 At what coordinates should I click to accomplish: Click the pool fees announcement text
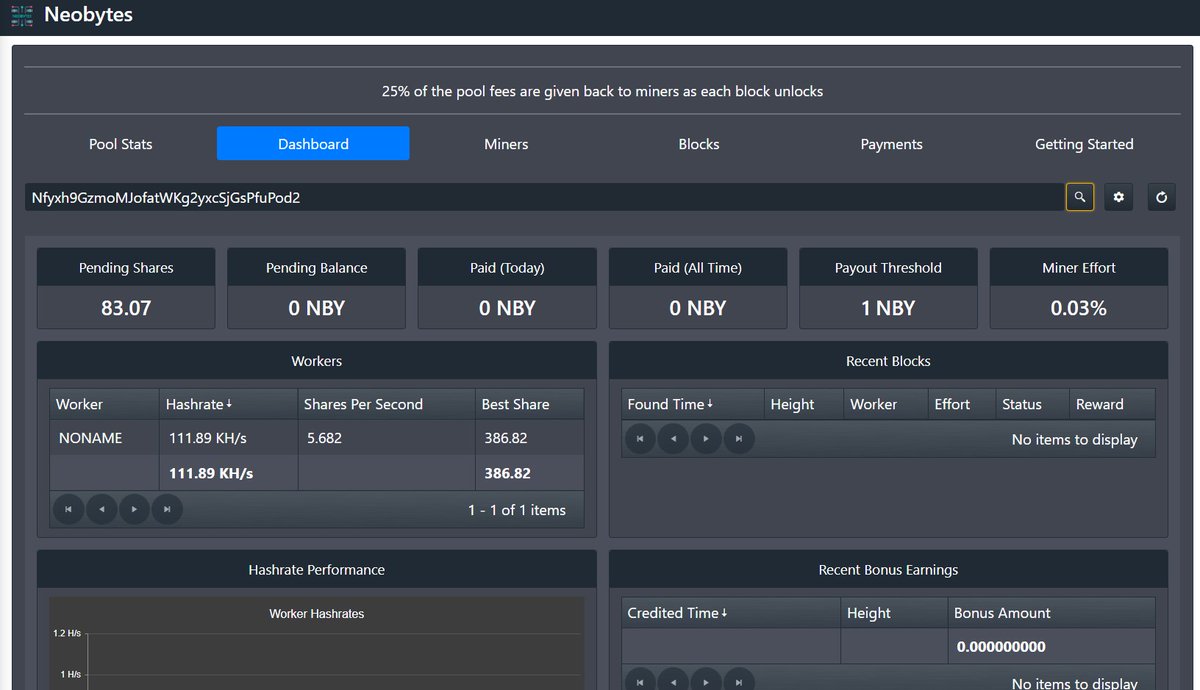tap(602, 91)
